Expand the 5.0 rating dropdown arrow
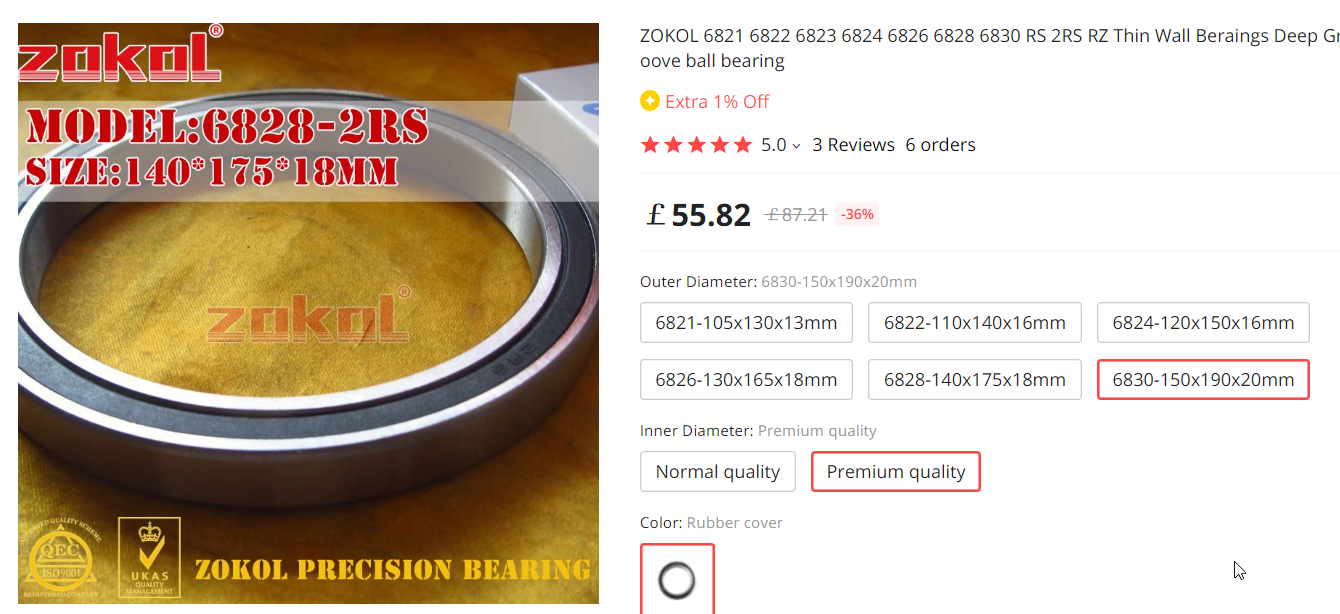 [796, 146]
